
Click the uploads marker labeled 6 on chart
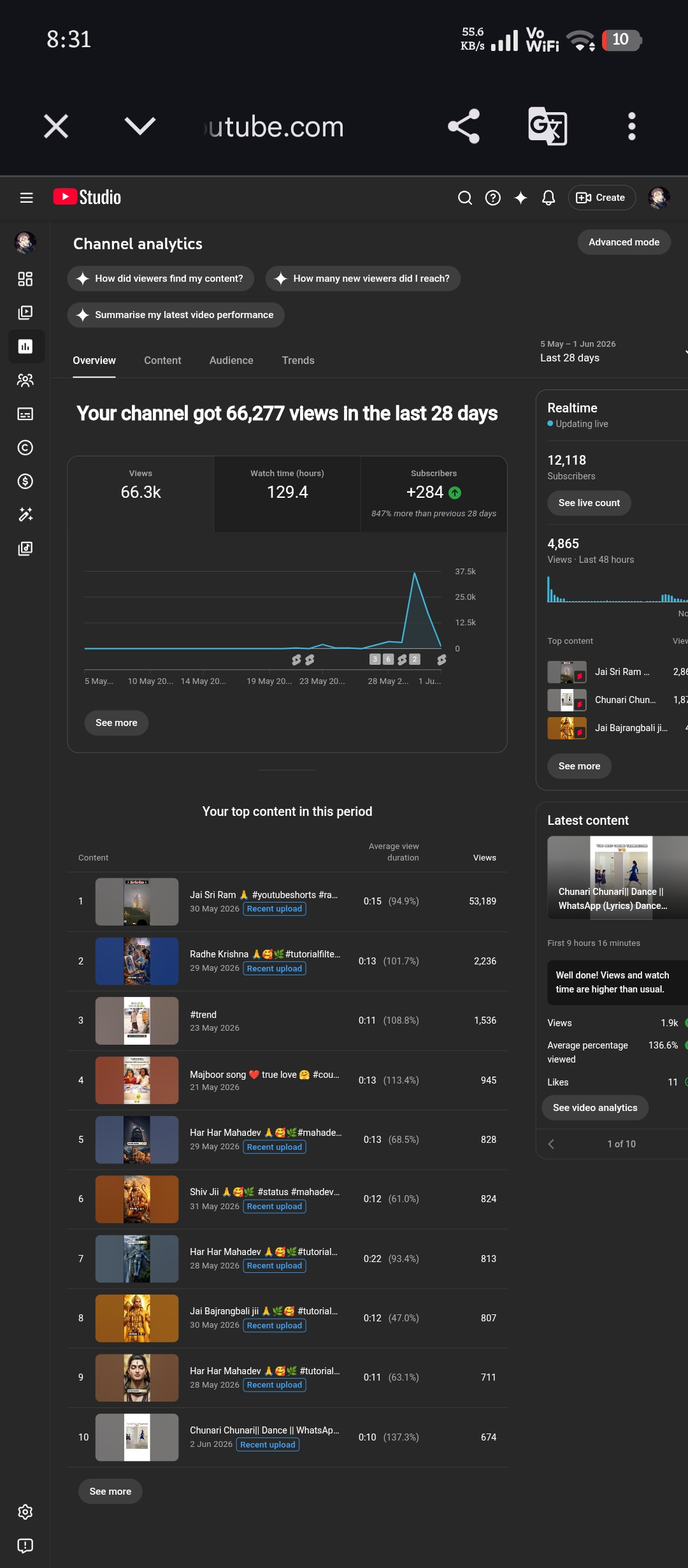388,659
